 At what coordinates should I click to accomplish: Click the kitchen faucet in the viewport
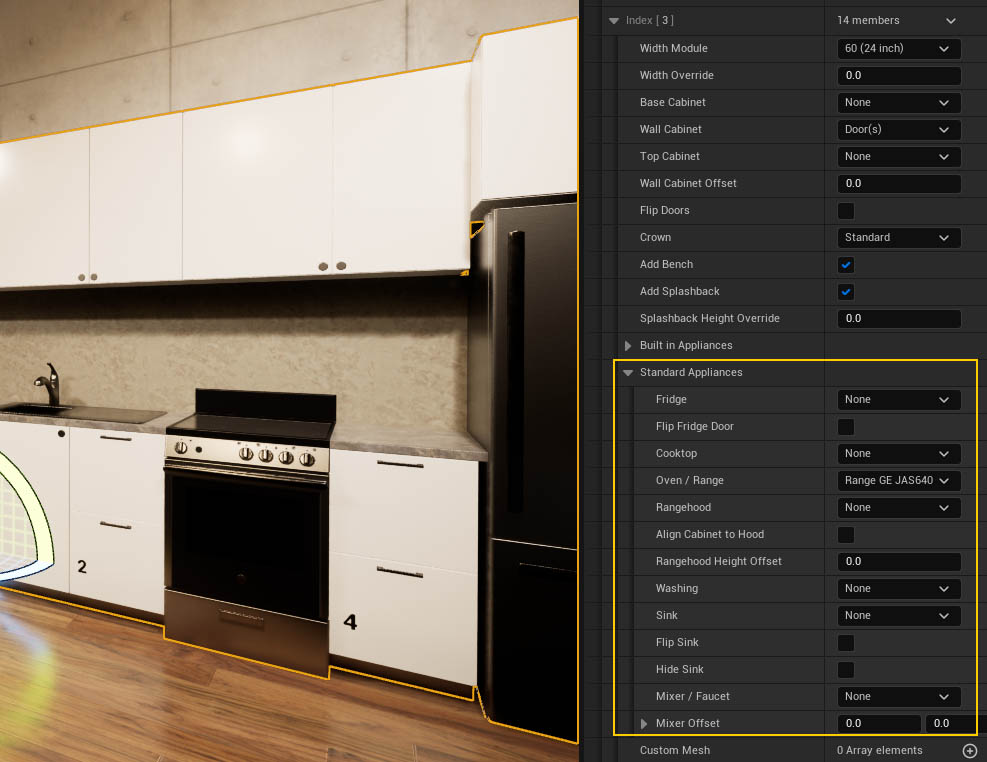pos(49,384)
